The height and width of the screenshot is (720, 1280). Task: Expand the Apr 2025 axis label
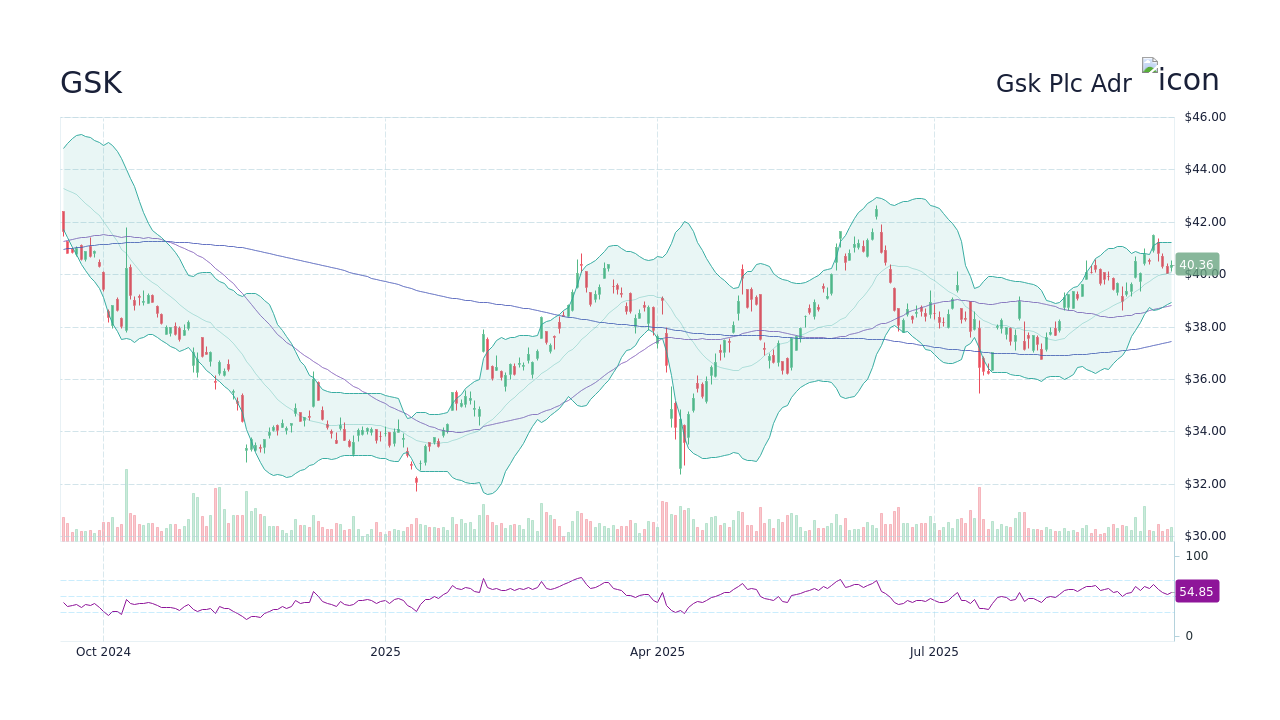[x=657, y=651]
